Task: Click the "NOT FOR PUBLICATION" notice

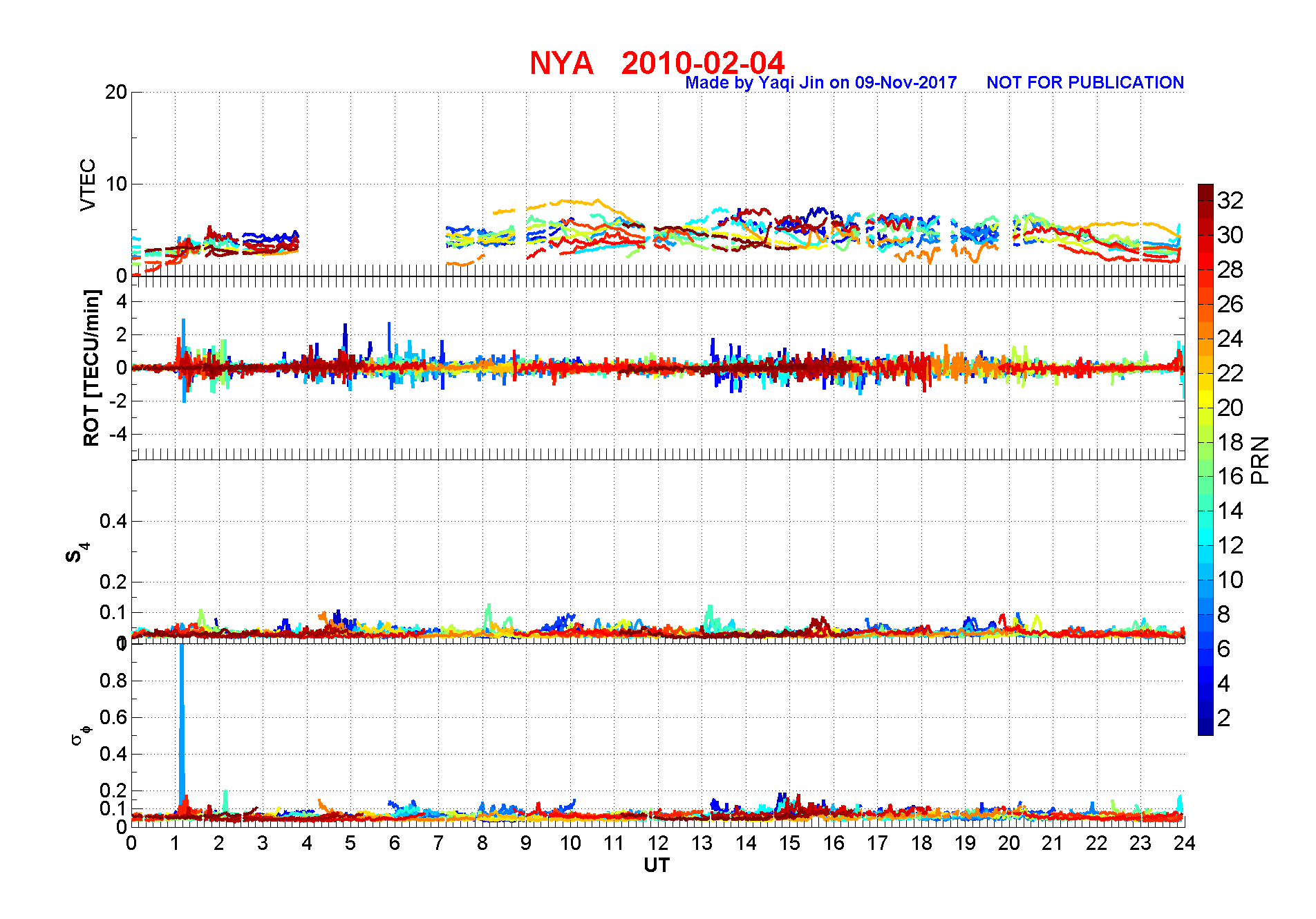Action: [1085, 83]
